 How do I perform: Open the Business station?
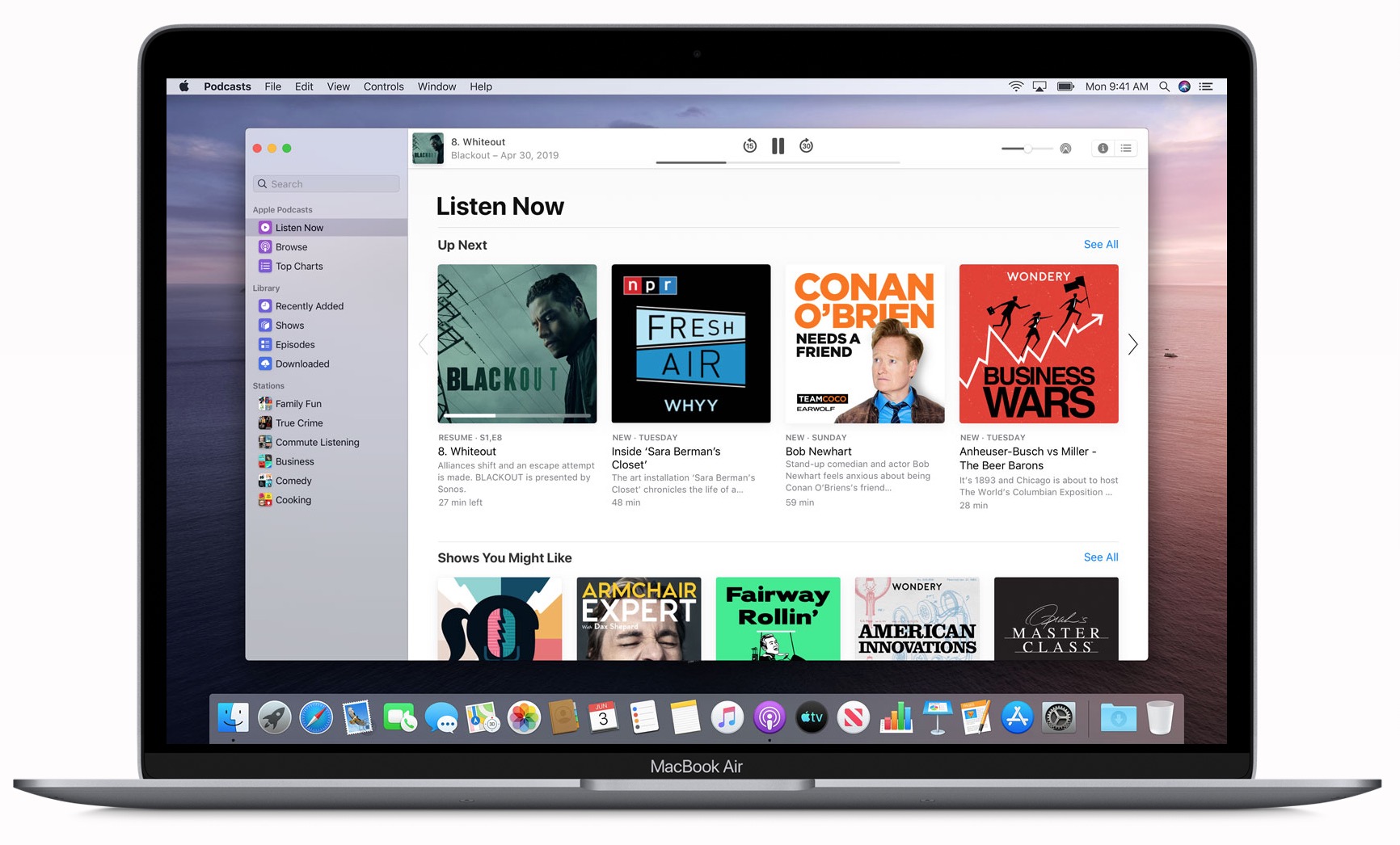click(x=327, y=462)
